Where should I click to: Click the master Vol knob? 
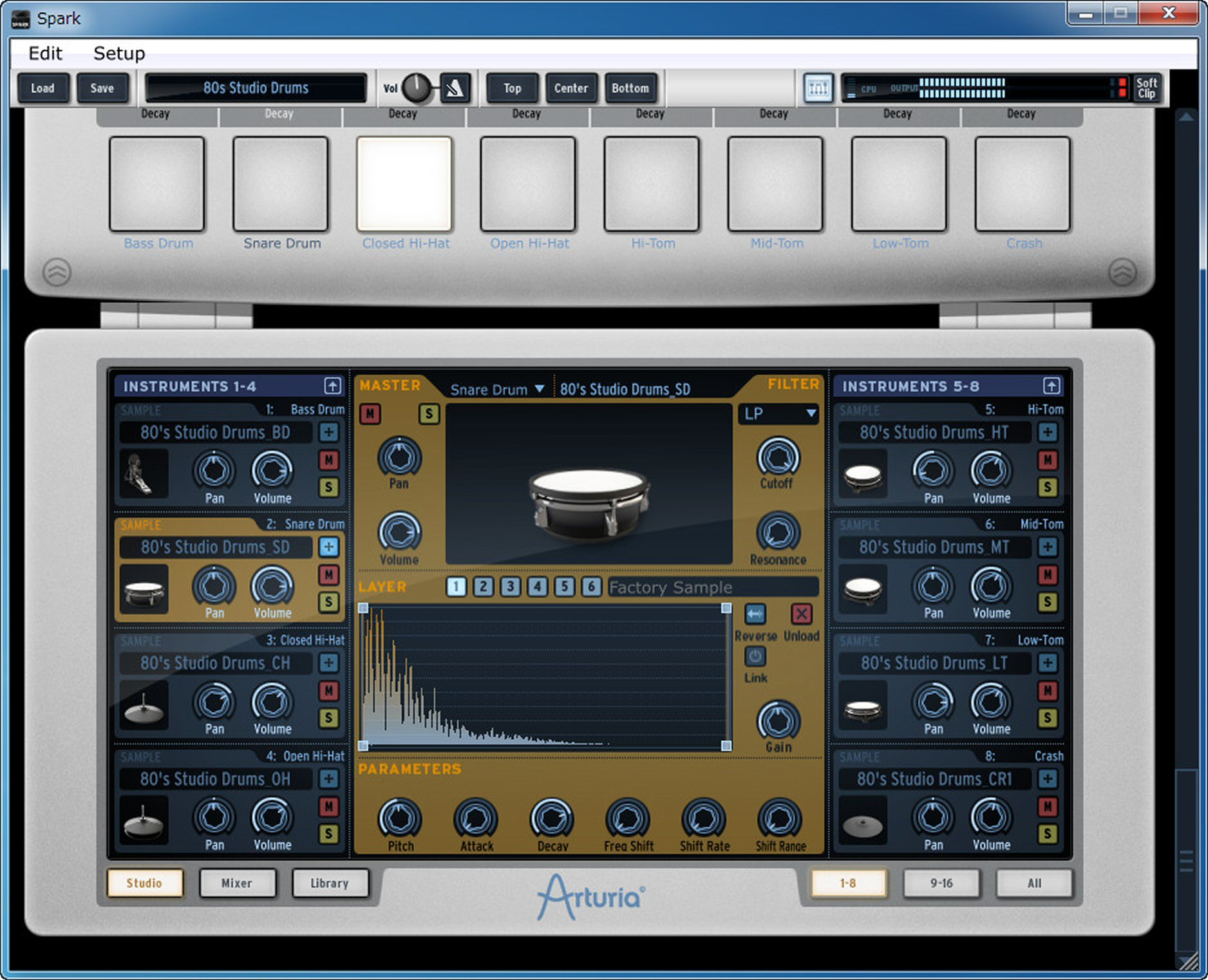tap(417, 88)
